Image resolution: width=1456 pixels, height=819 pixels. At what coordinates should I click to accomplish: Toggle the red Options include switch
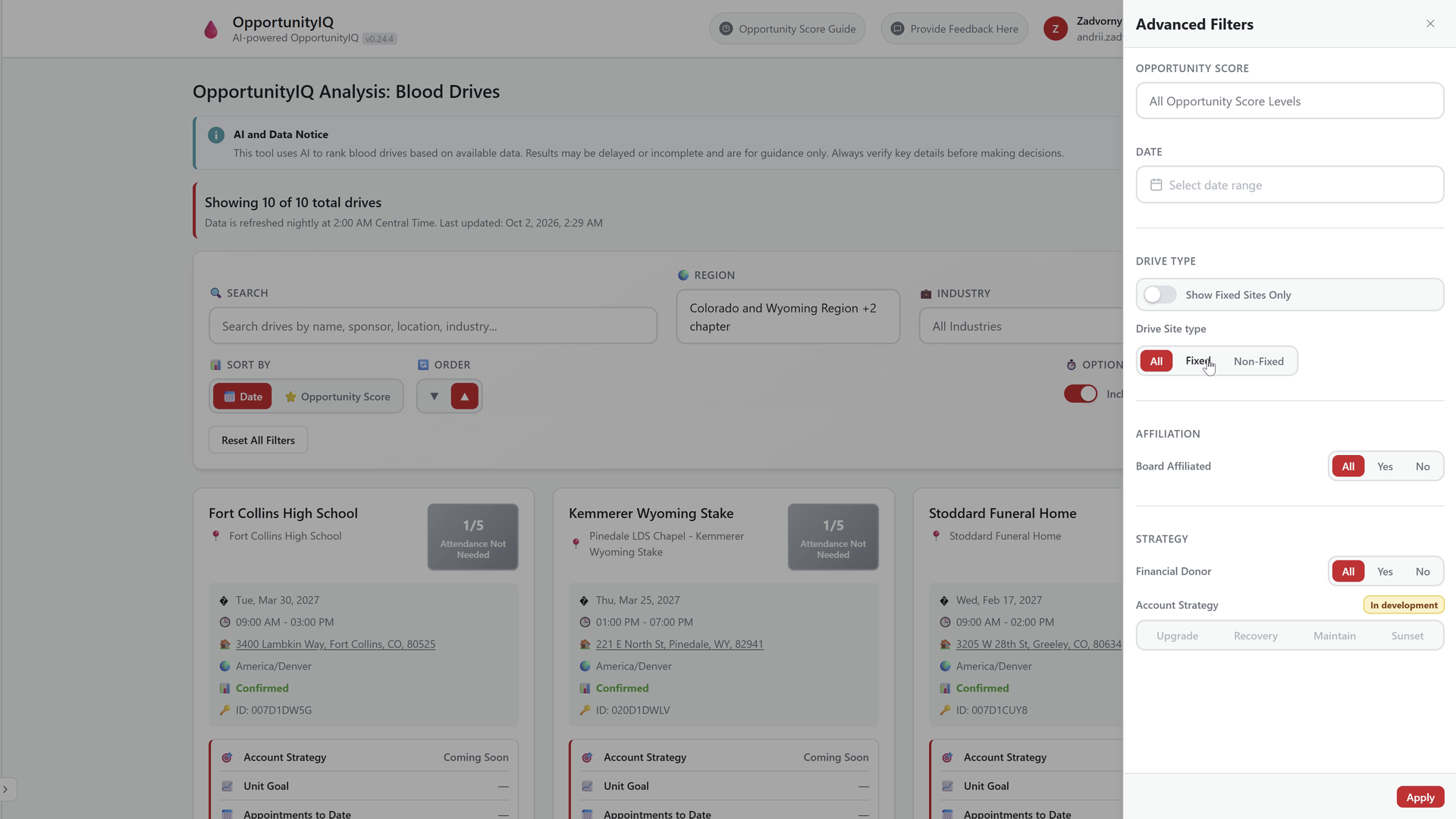point(1081,394)
